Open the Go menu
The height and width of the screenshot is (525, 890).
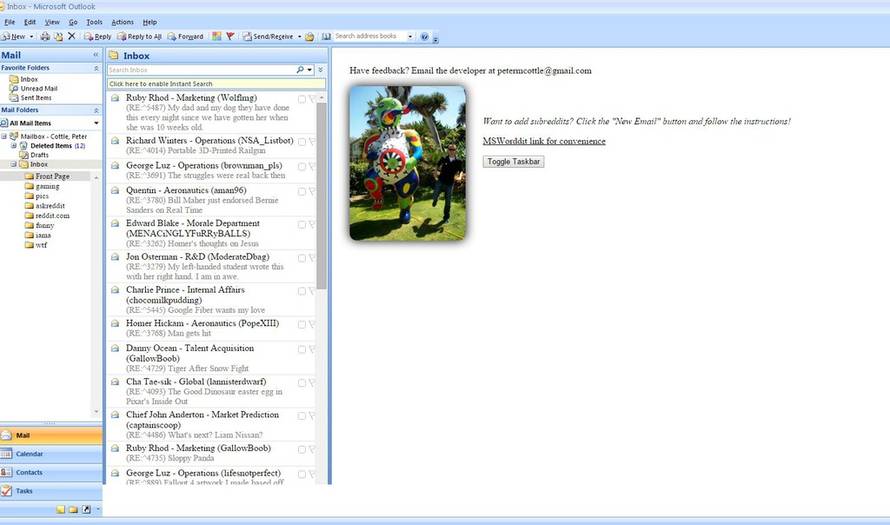[73, 22]
